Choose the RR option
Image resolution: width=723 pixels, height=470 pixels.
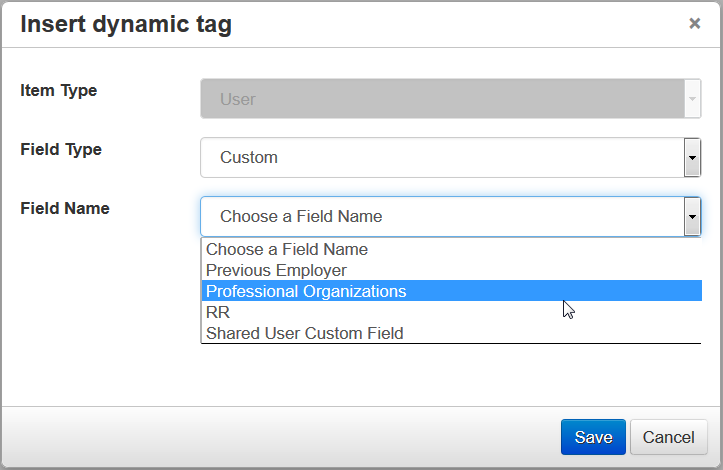click(218, 312)
